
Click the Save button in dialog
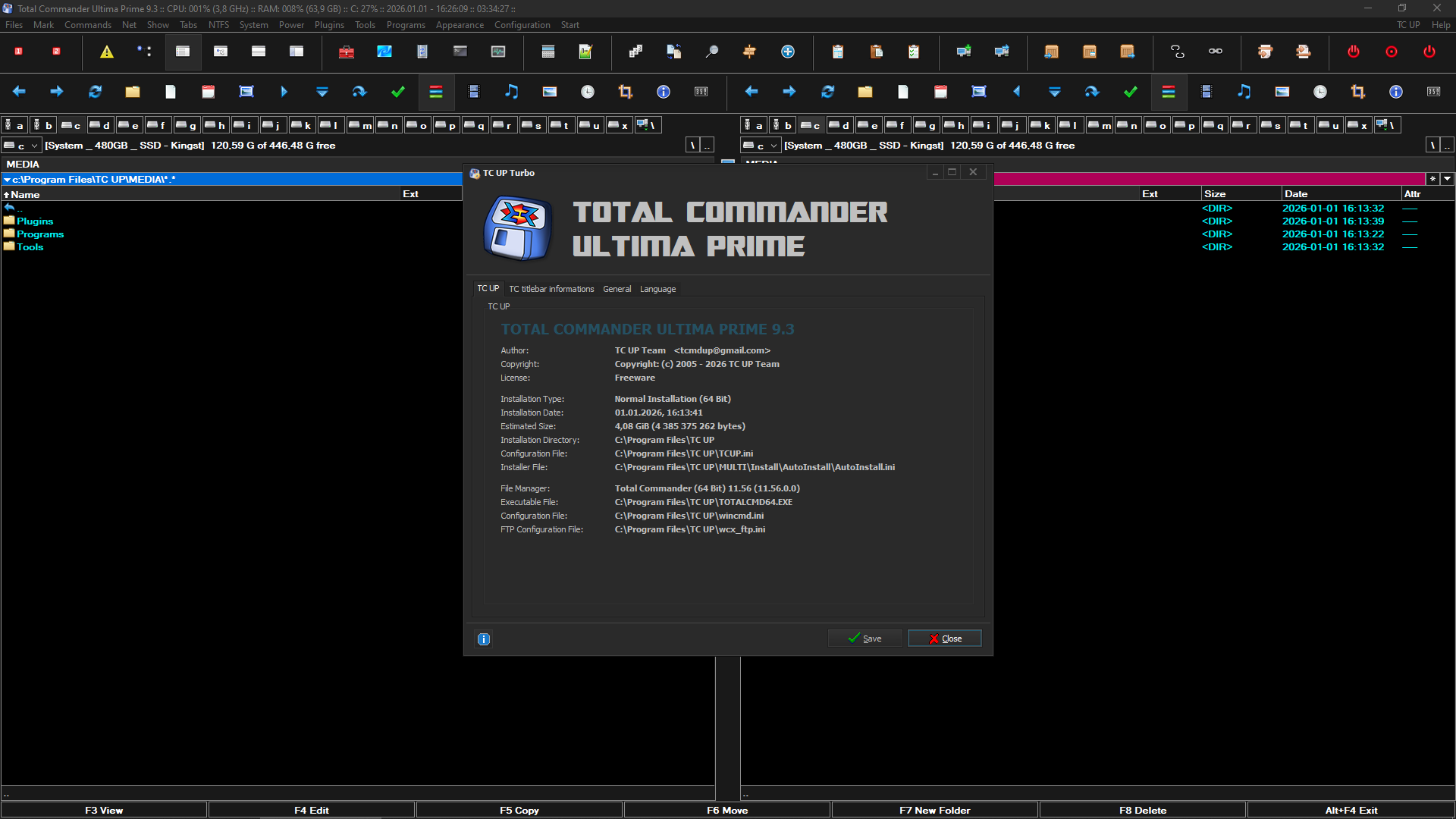pyautogui.click(x=865, y=639)
